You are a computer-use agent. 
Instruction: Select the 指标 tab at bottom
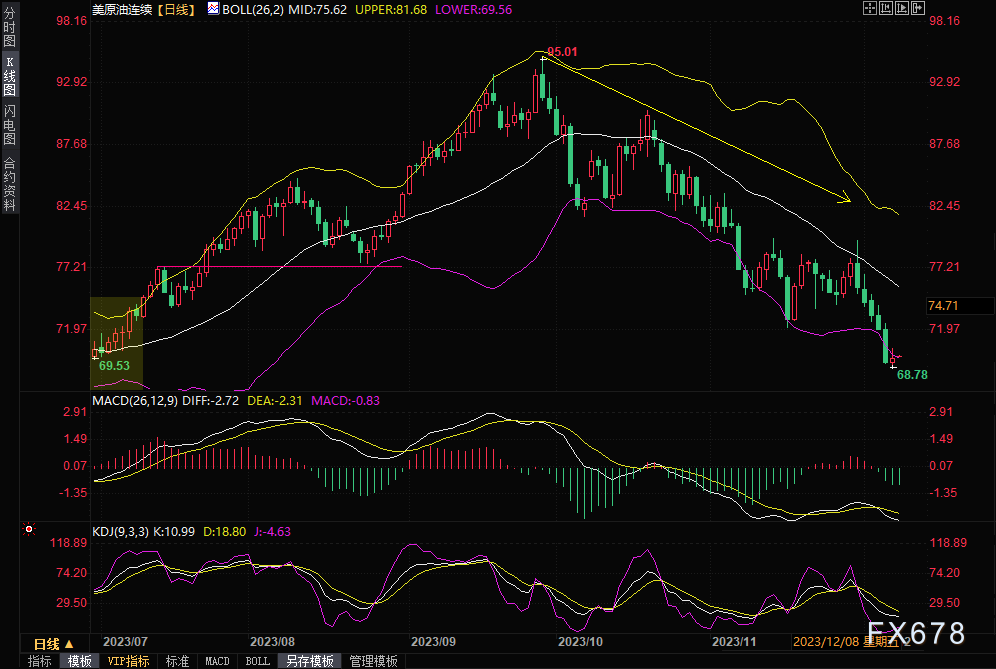click(x=40, y=661)
